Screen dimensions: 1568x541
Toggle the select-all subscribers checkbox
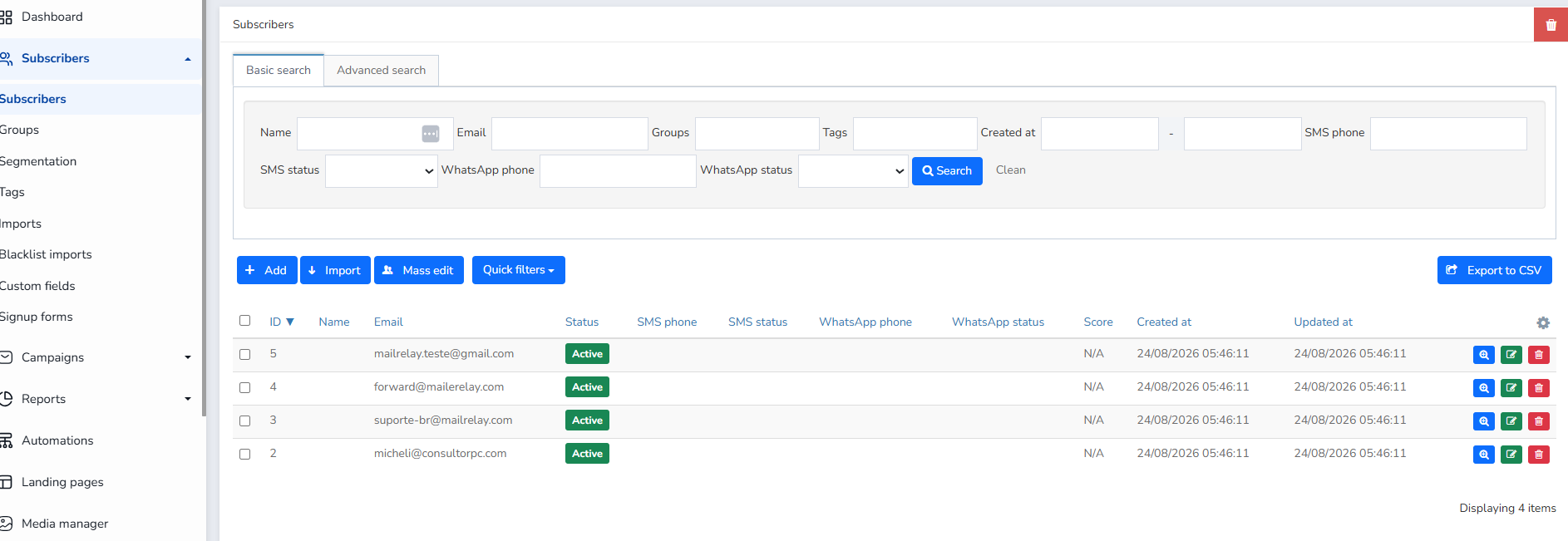244,321
